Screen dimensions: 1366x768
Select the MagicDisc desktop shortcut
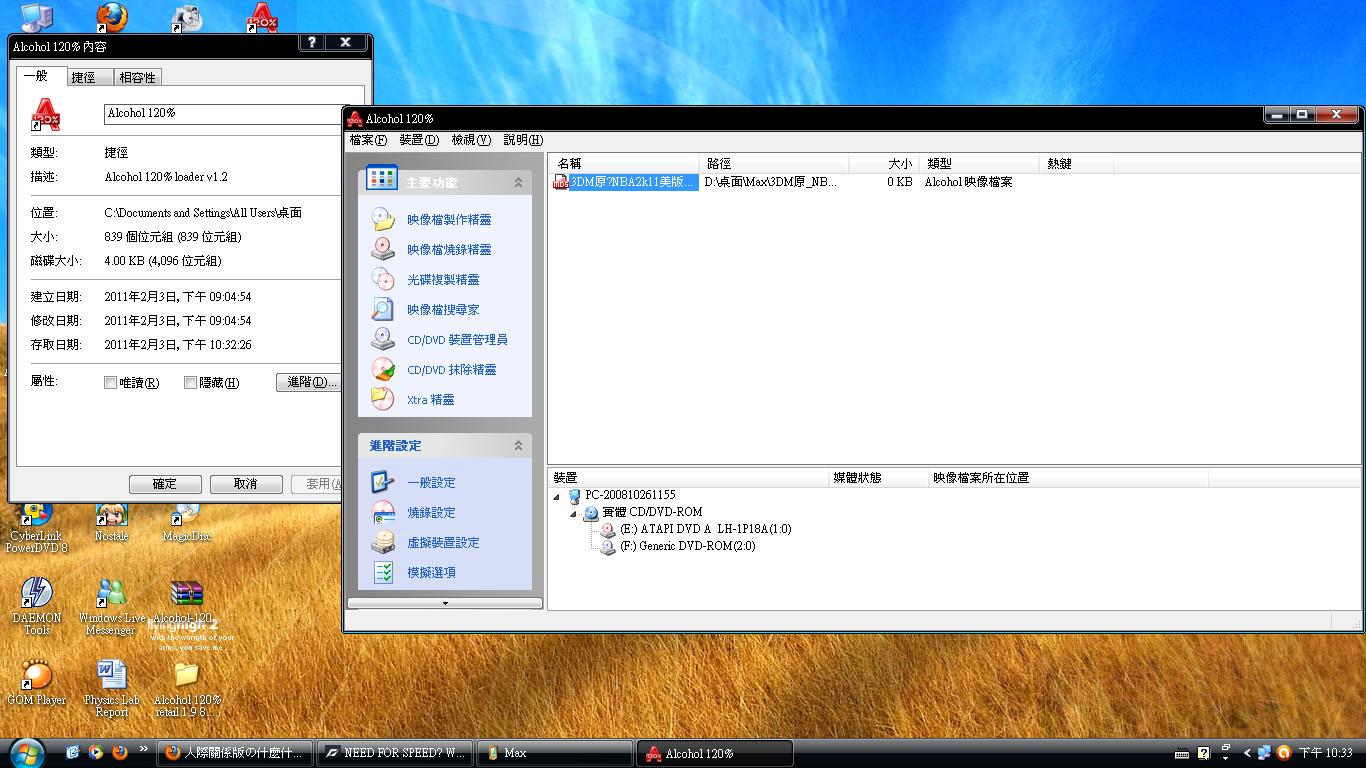pyautogui.click(x=186, y=522)
